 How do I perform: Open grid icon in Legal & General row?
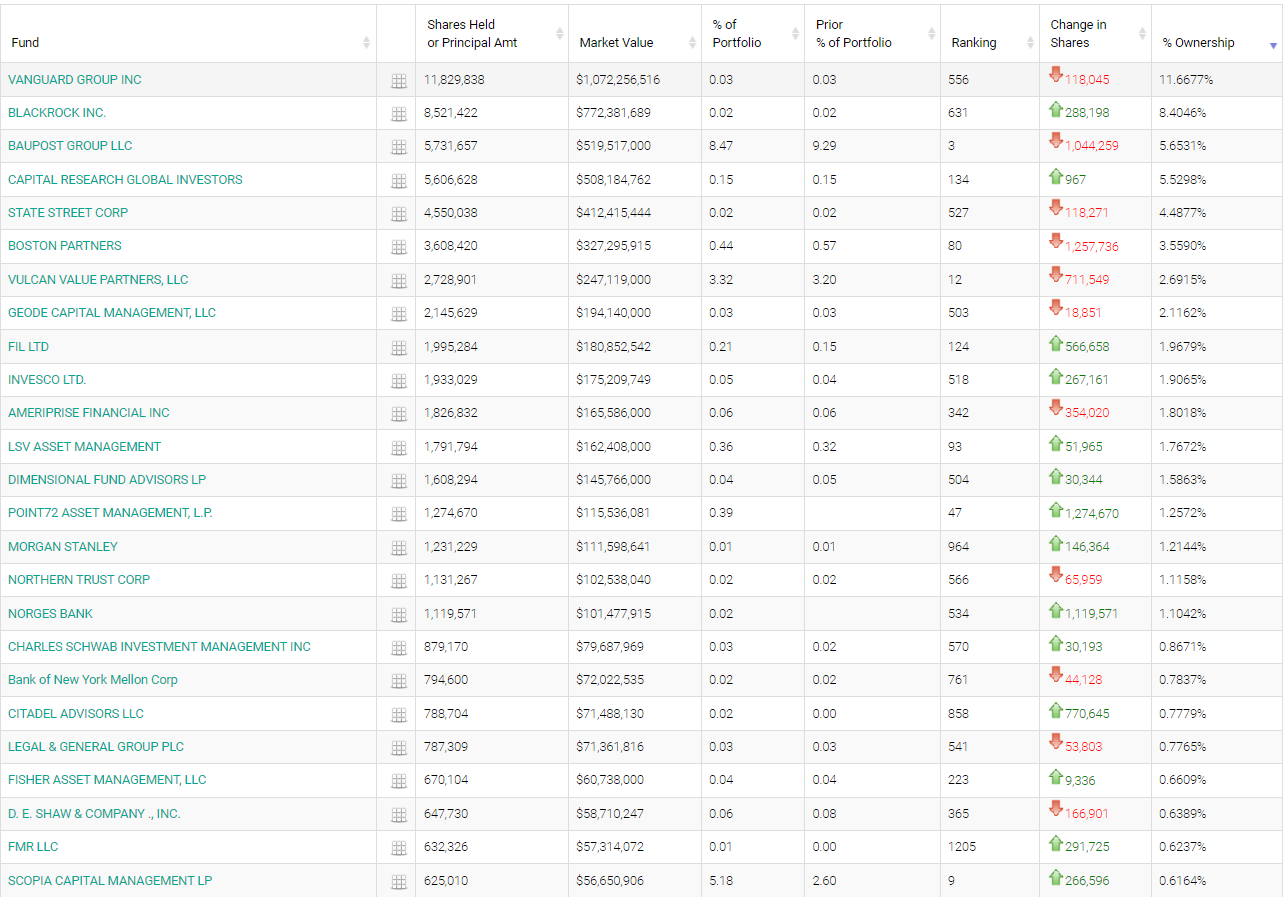[398, 748]
